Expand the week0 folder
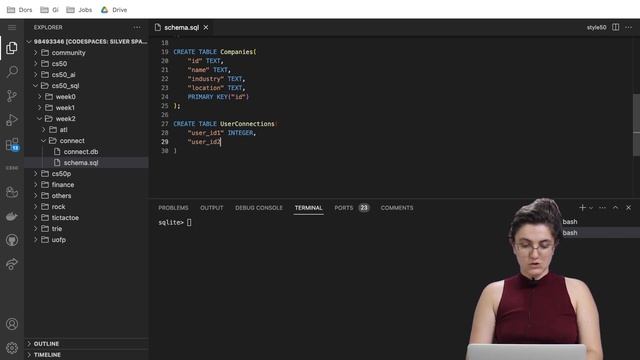 coord(87,97)
